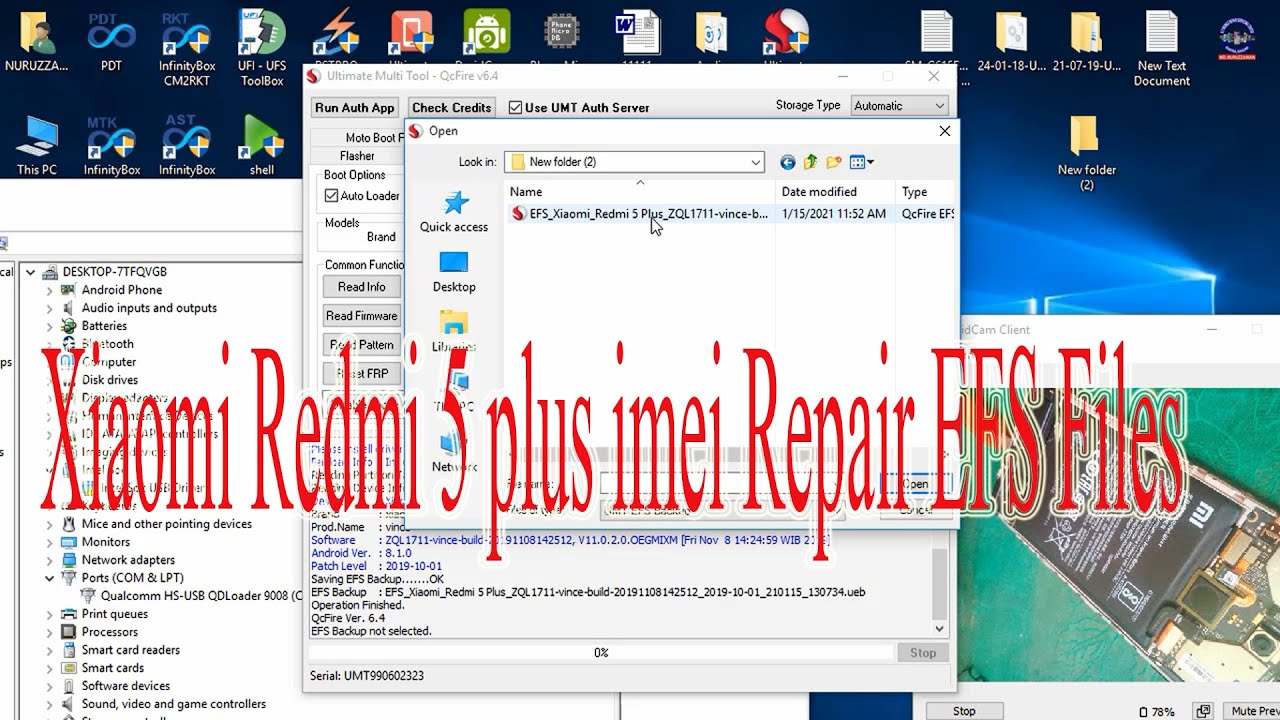Open the shell desktop shortcut
The image size is (1280, 720).
pos(262,145)
